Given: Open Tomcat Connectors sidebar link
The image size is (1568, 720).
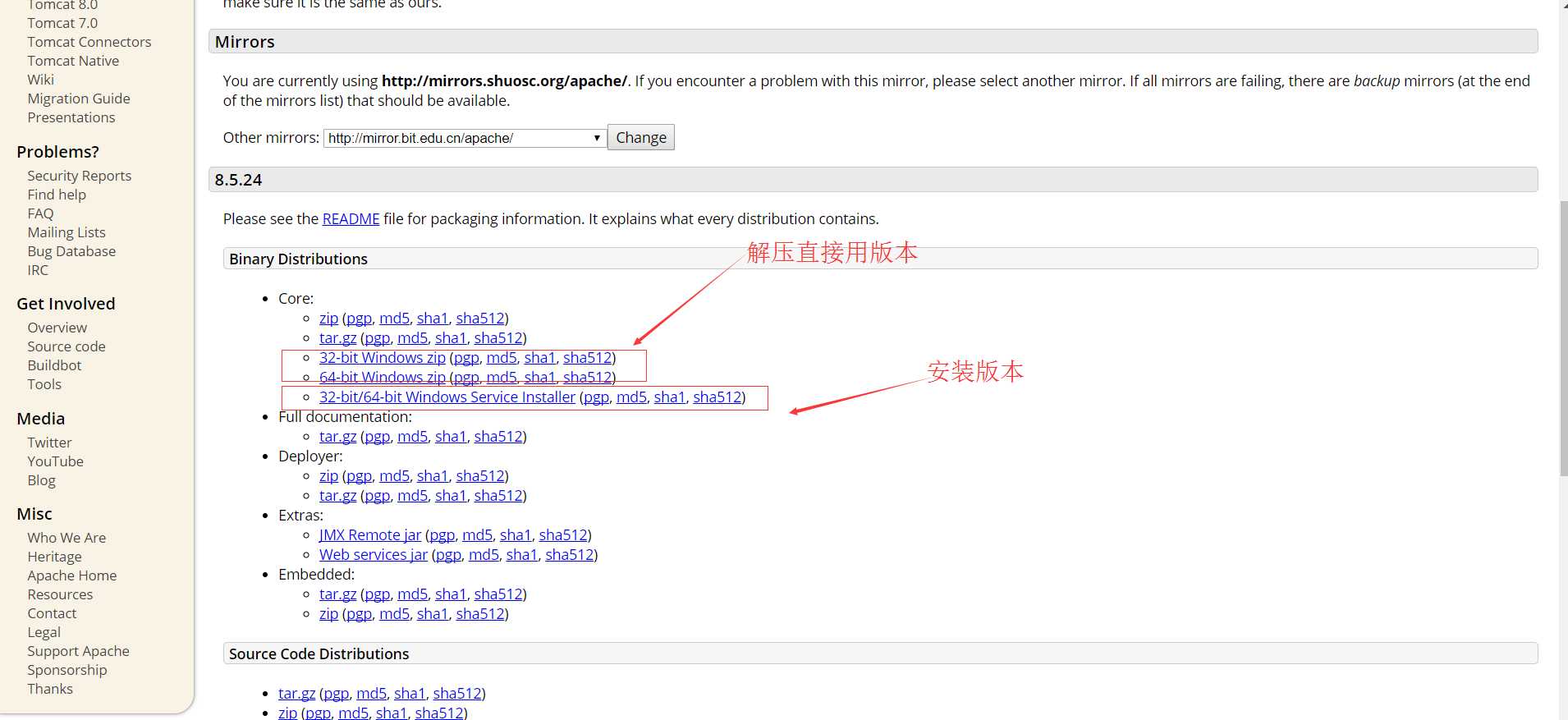Looking at the screenshot, I should (x=89, y=42).
